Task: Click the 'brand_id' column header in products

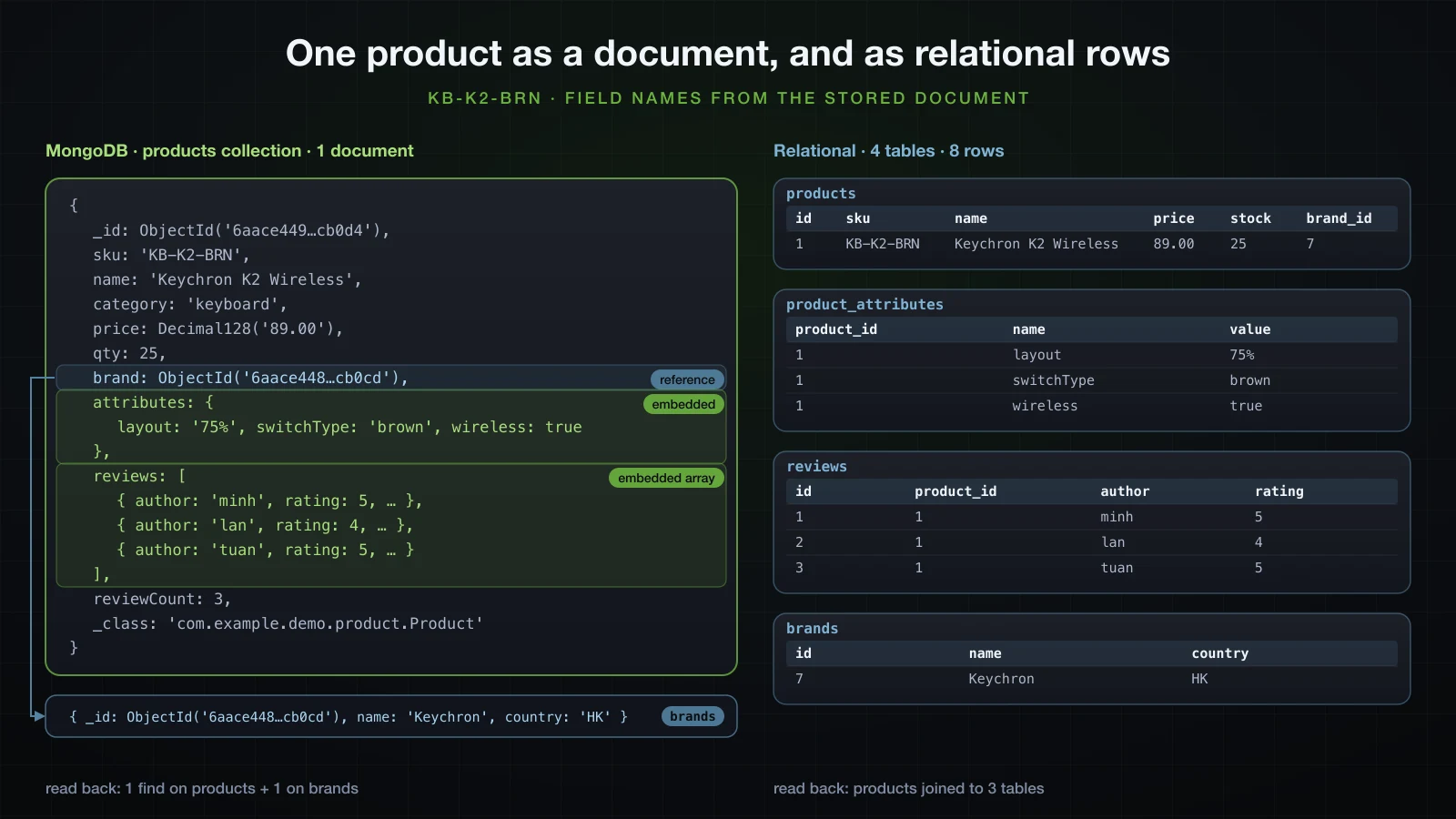Action: tap(1339, 218)
